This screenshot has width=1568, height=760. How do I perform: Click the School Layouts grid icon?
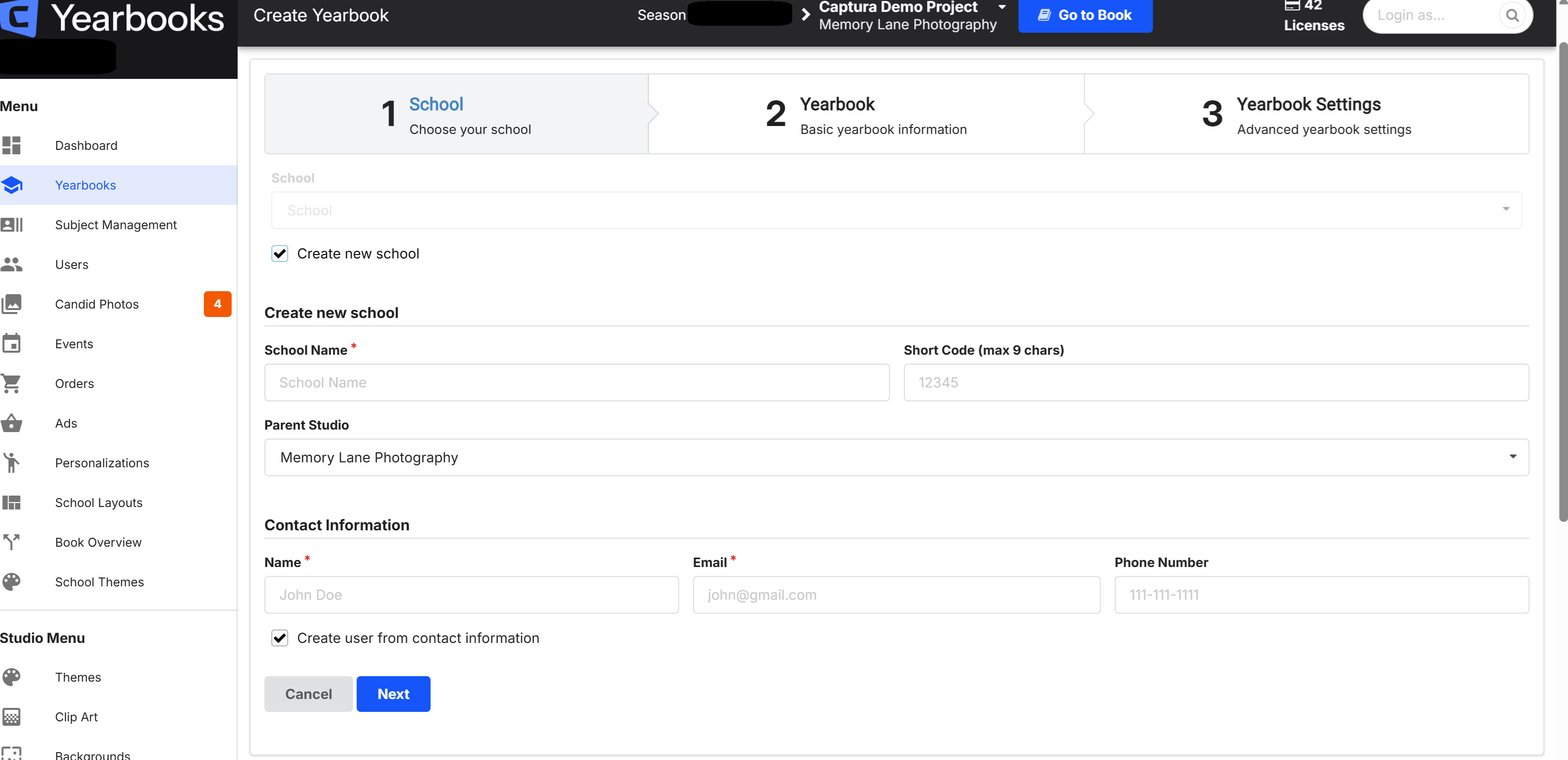[11, 503]
